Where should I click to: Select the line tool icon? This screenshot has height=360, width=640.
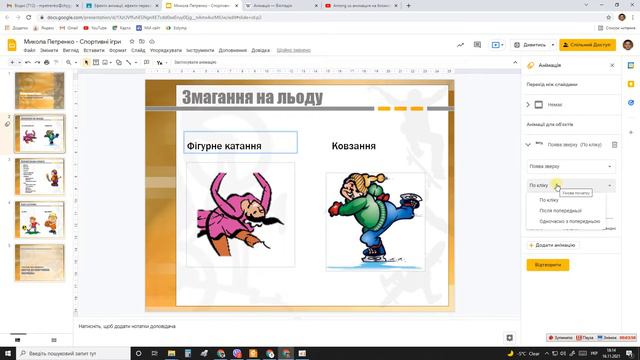[129, 62]
